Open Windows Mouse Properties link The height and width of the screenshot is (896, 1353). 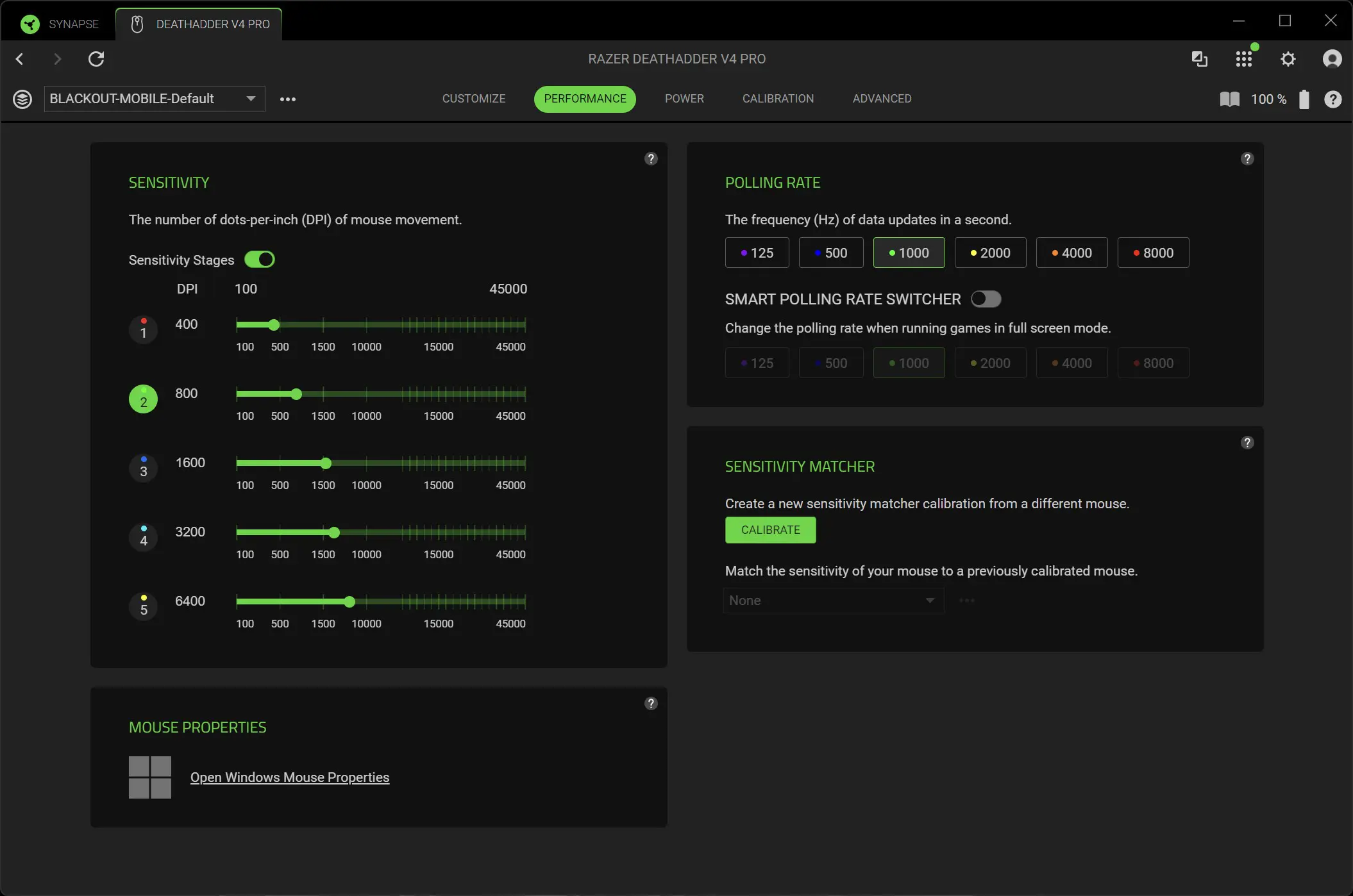[x=290, y=777]
